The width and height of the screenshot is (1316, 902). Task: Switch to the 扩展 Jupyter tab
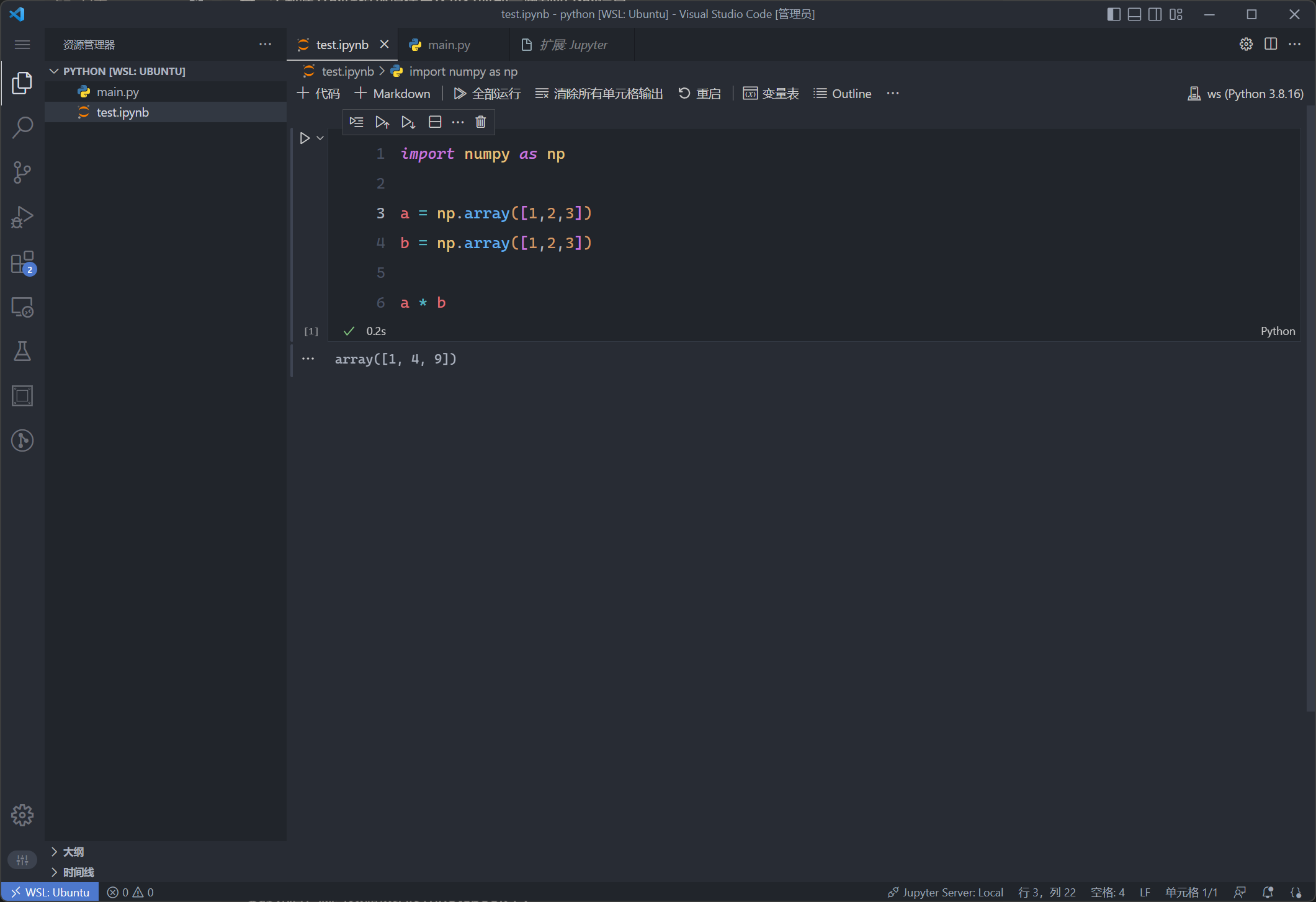coord(572,45)
